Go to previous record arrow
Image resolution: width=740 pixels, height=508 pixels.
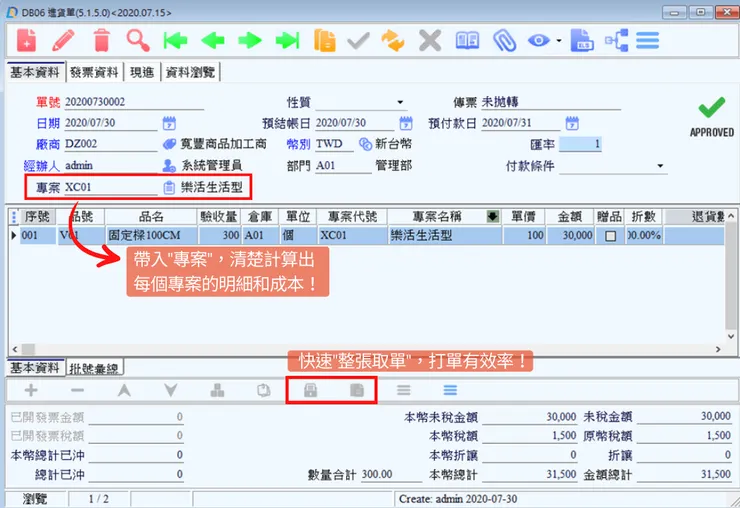212,41
